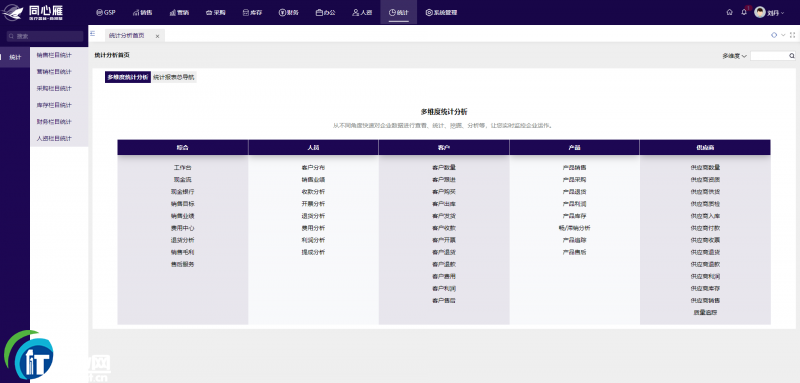
Task: Select the 多维度统计分析 tab
Action: (128, 78)
